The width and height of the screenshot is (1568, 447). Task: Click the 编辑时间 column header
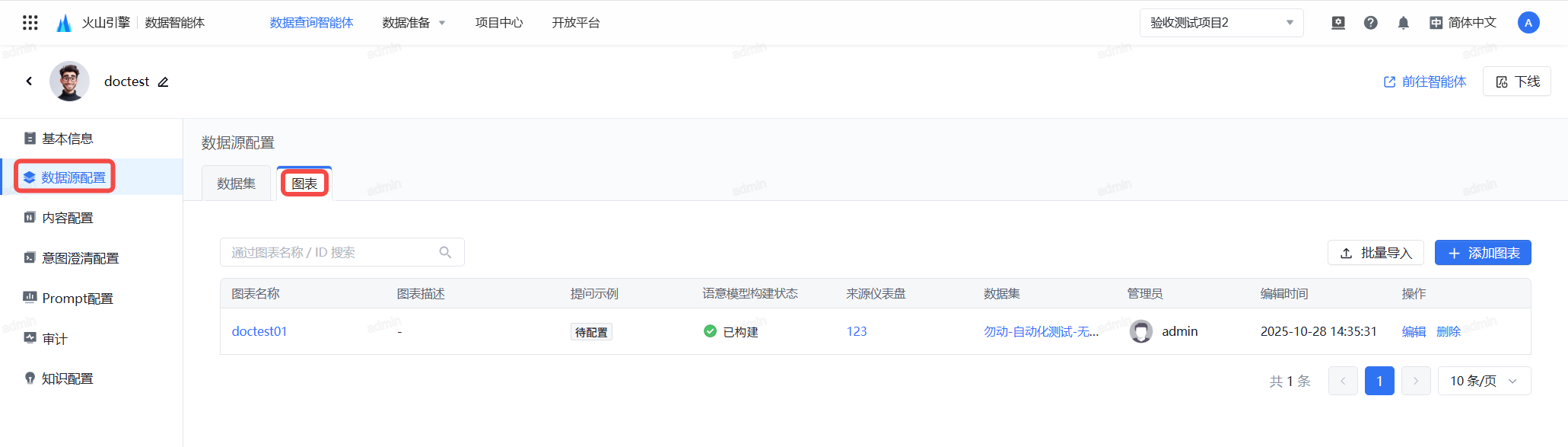(x=1284, y=294)
